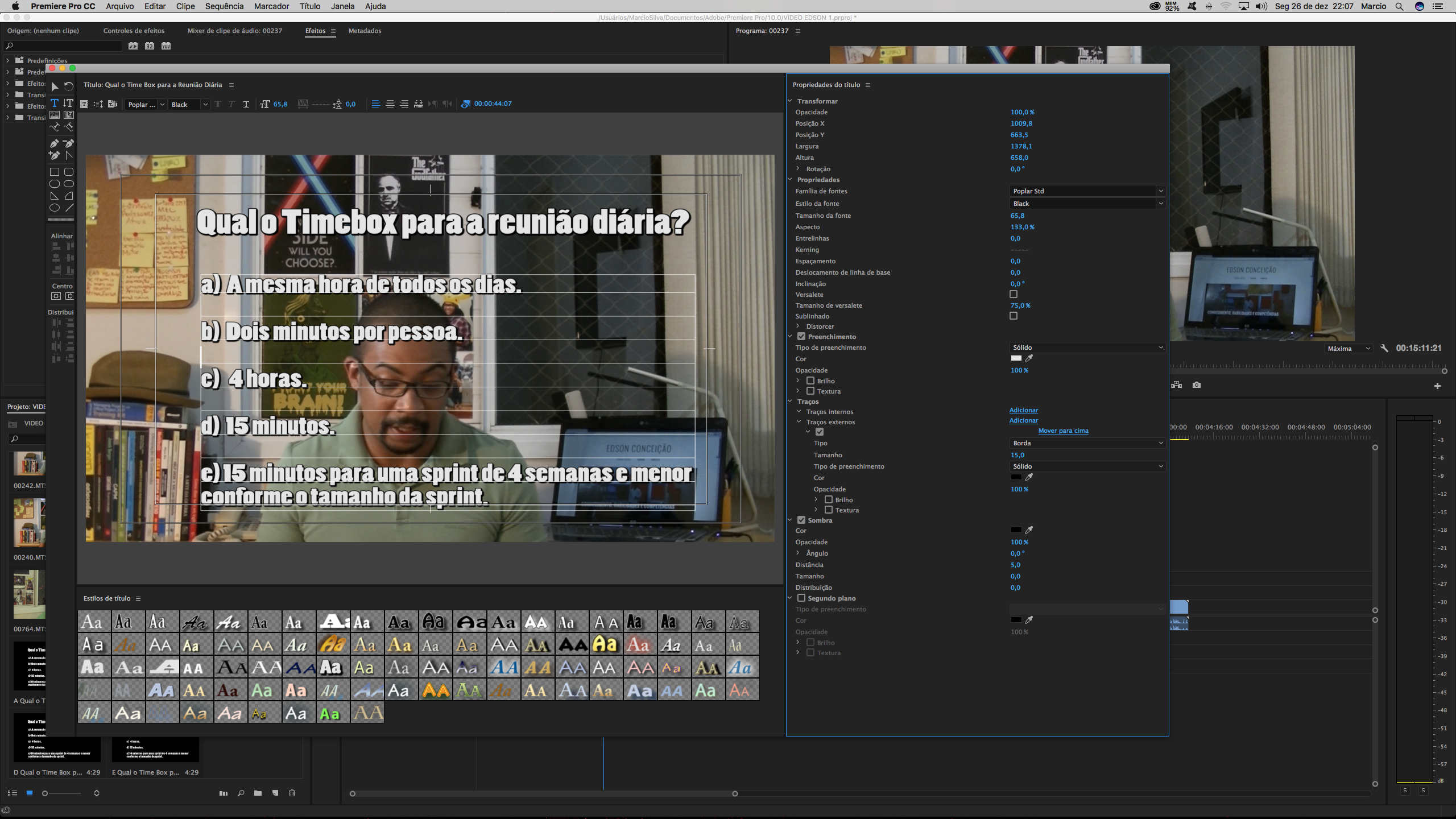Click the New Bin folder icon in Project panel
Screen dimensions: 1456x819
[258, 793]
